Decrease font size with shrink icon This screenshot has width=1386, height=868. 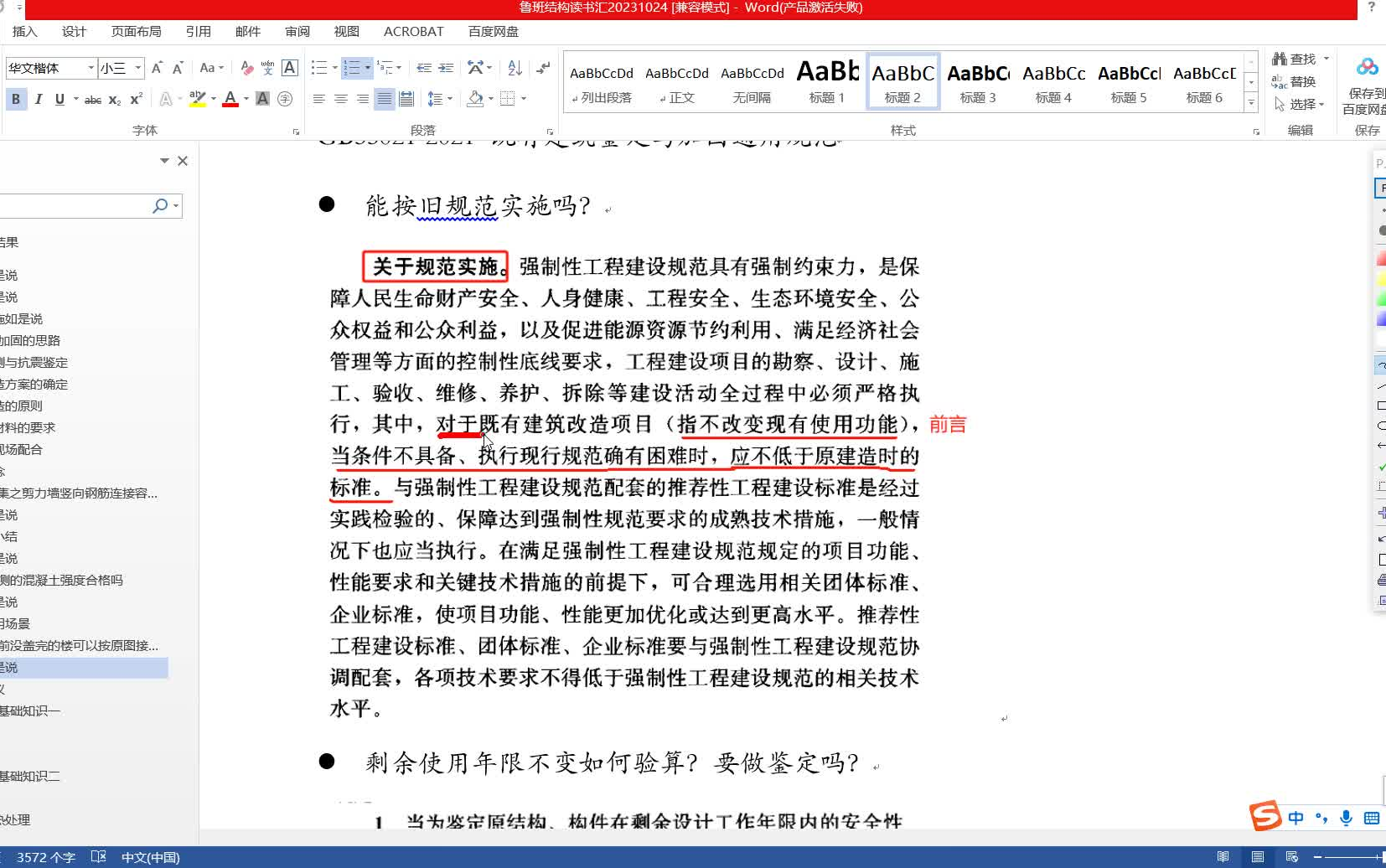(x=178, y=68)
